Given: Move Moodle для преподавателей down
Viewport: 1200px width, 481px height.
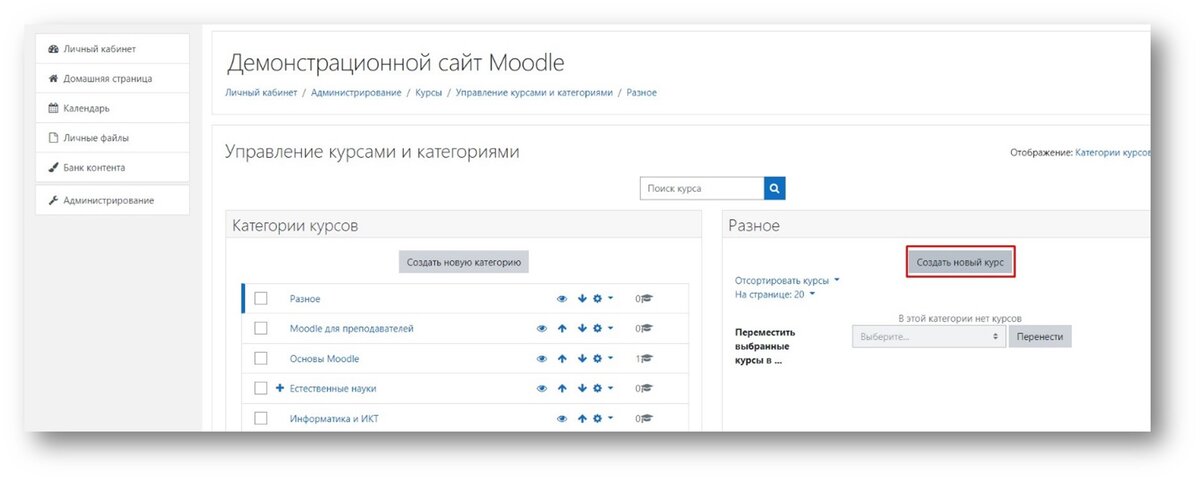Looking at the screenshot, I should (581, 328).
